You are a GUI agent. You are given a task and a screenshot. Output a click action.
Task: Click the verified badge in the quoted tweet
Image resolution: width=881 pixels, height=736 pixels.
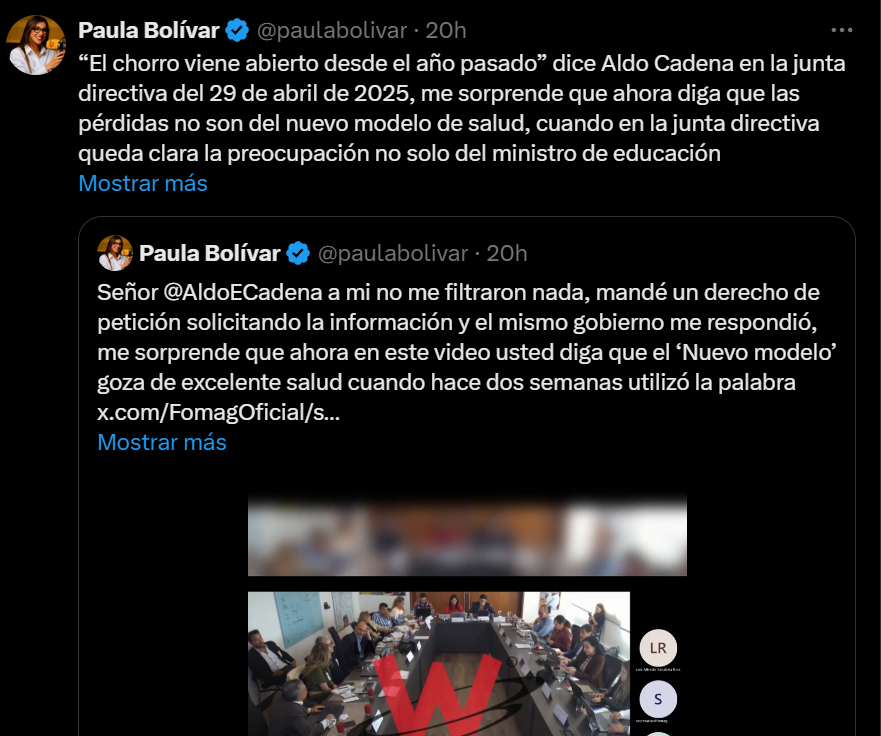[x=298, y=253]
